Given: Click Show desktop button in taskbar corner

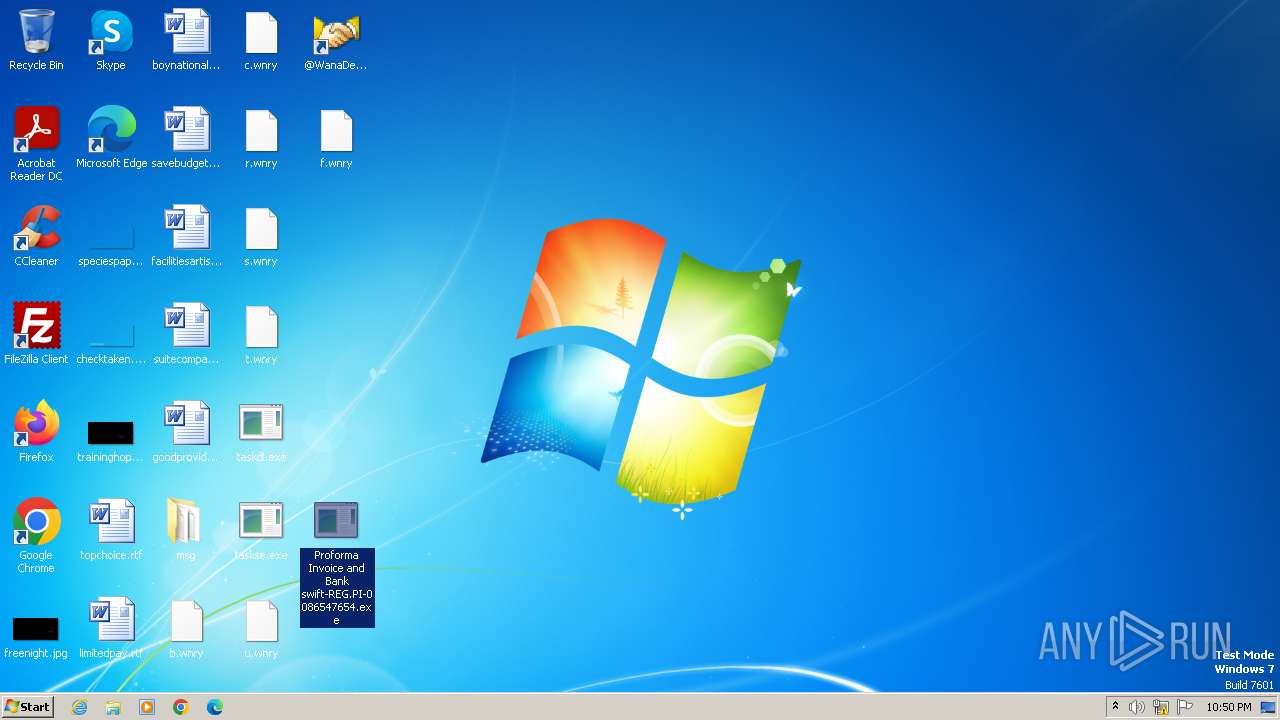Looking at the screenshot, I should click(x=1269, y=707).
